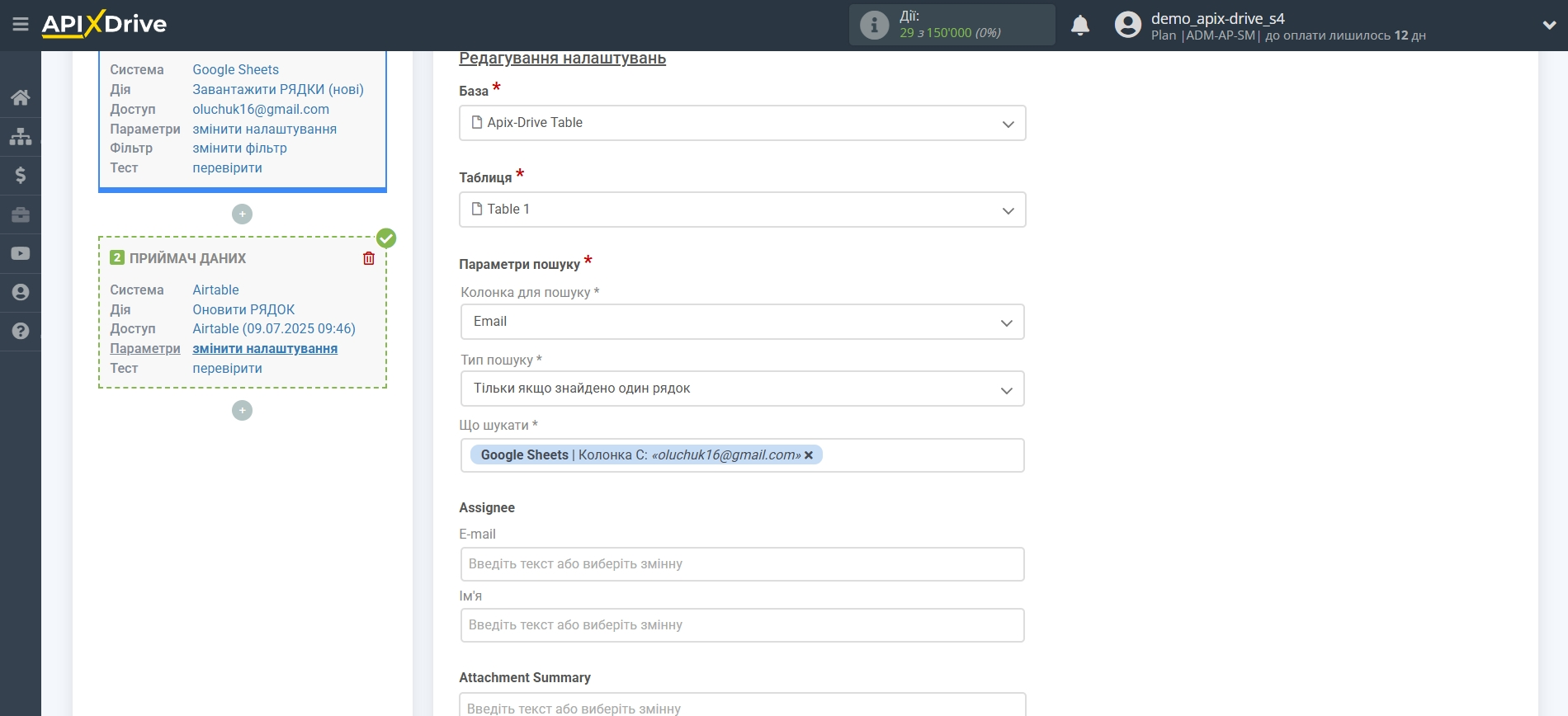Expand the account menu chevron
1568x716 pixels.
(x=1549, y=25)
